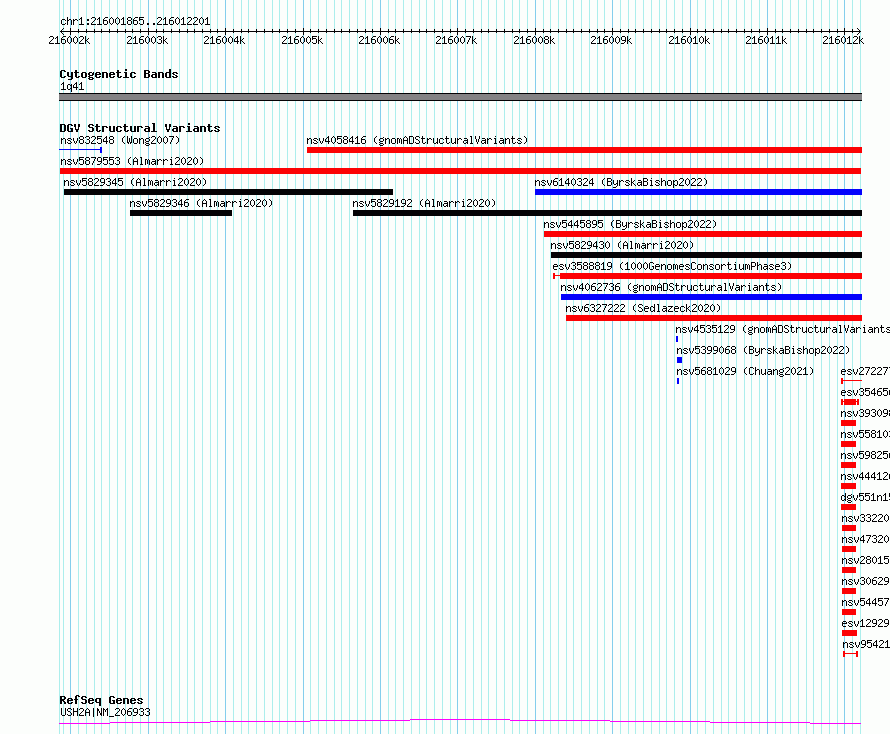Click the 216012k ruler position label
The height and width of the screenshot is (734, 890).
pos(843,40)
